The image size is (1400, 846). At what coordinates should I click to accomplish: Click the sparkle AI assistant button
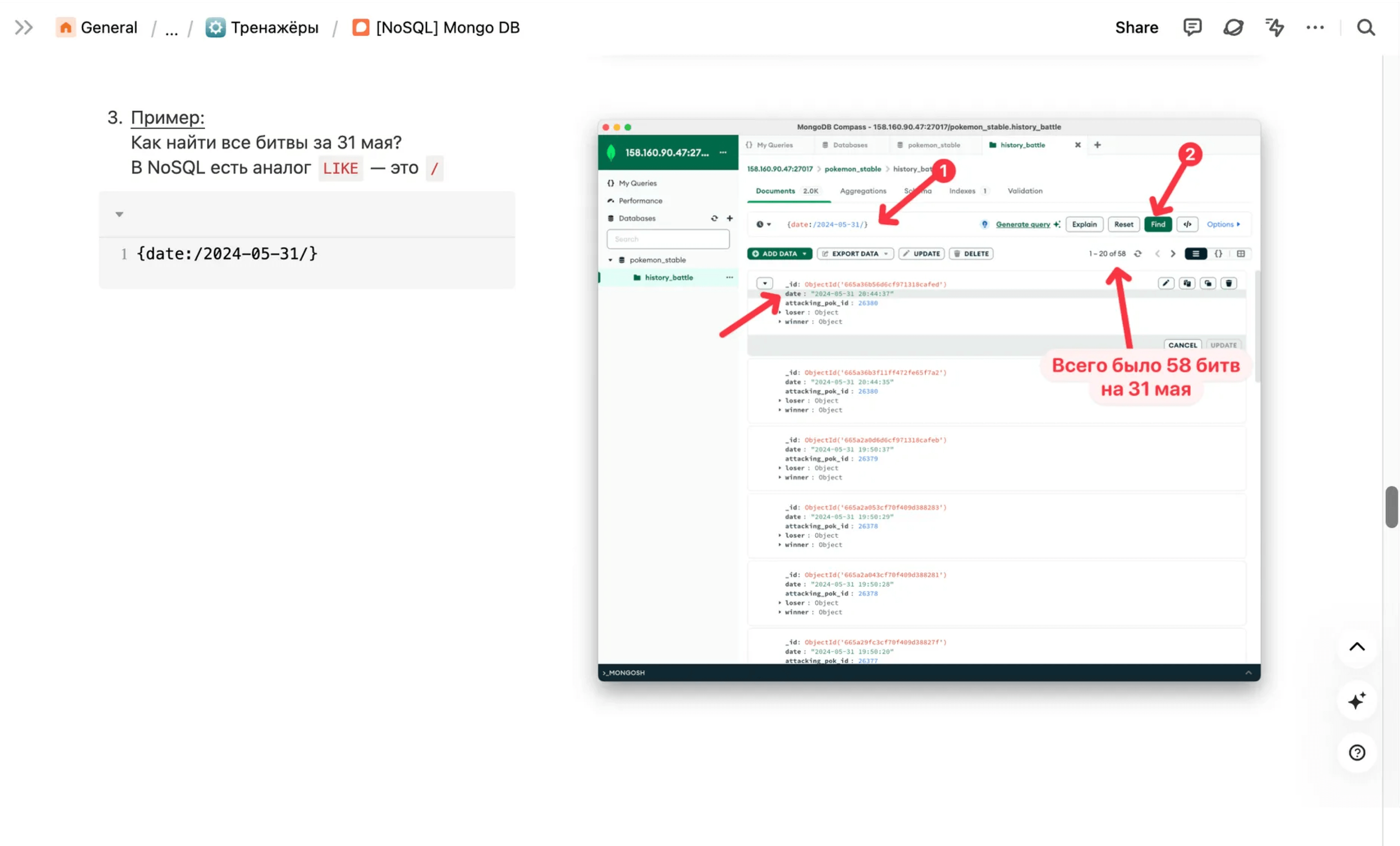[1356, 700]
